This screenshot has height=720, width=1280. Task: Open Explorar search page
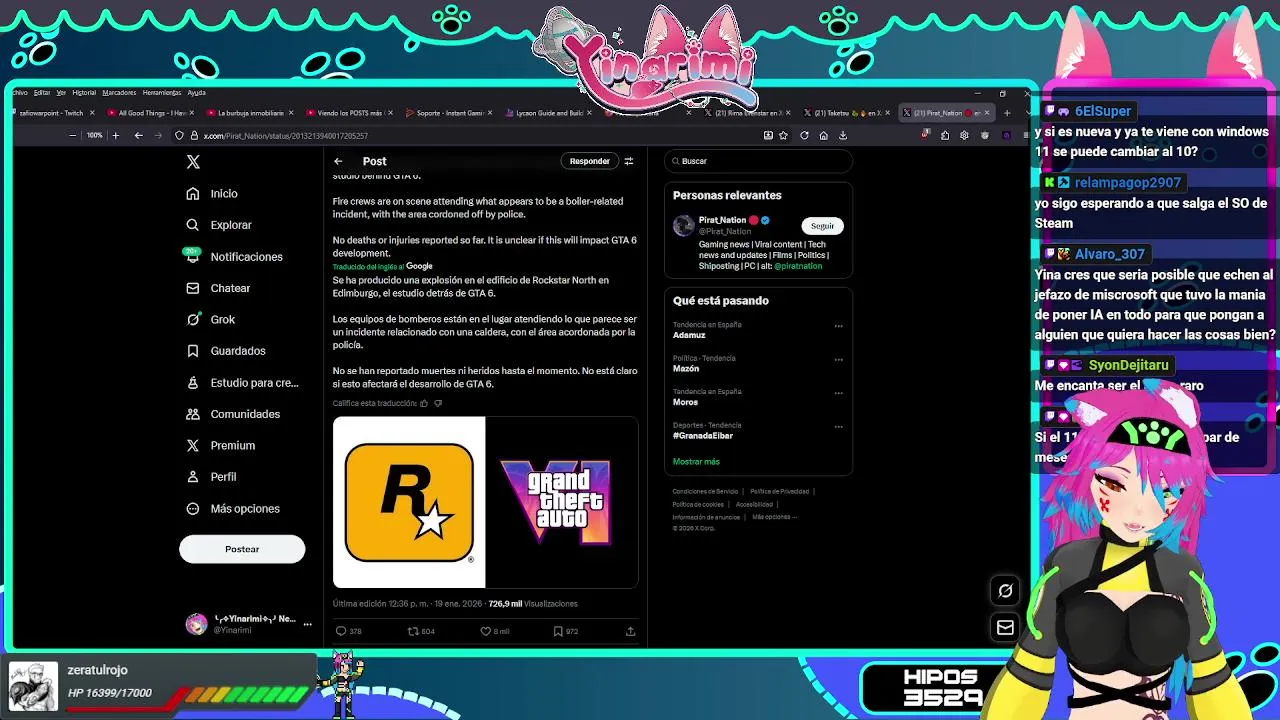point(219,225)
